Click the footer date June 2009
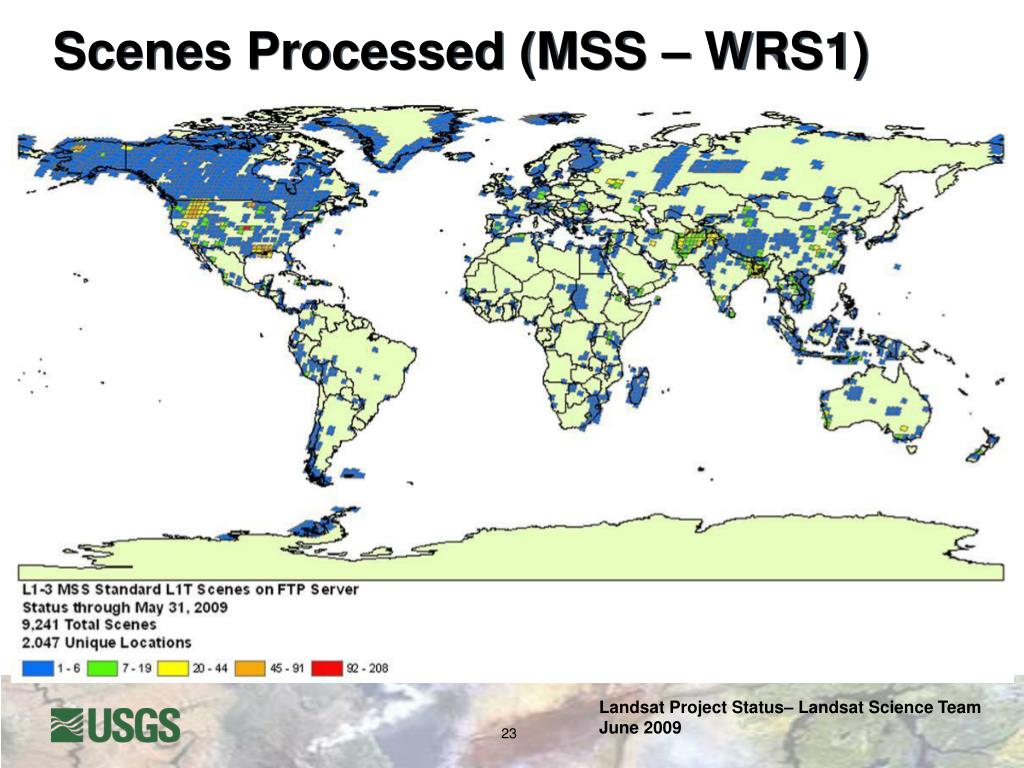Viewport: 1024px width, 768px height. [x=640, y=728]
